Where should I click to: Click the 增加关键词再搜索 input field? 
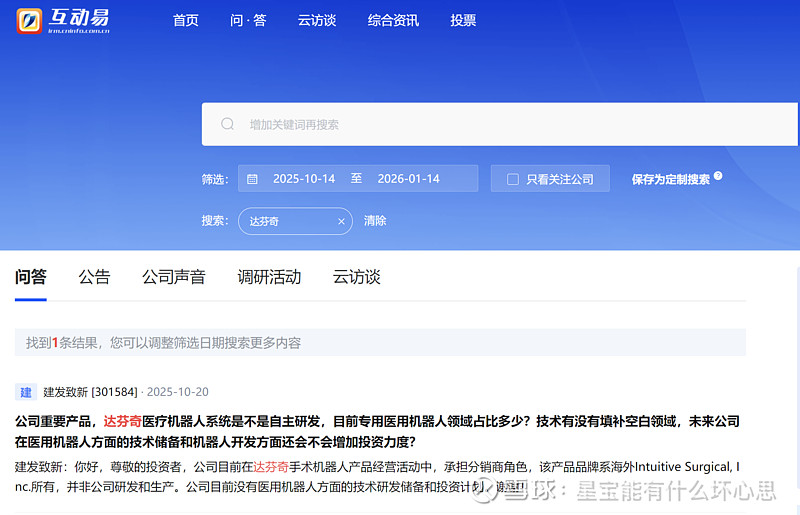coord(499,125)
